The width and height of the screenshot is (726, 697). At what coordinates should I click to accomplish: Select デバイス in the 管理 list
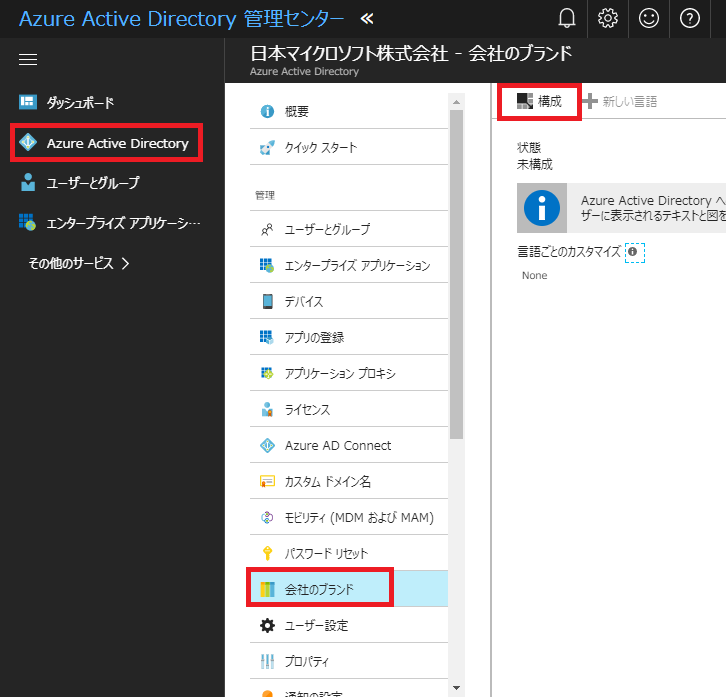click(349, 301)
